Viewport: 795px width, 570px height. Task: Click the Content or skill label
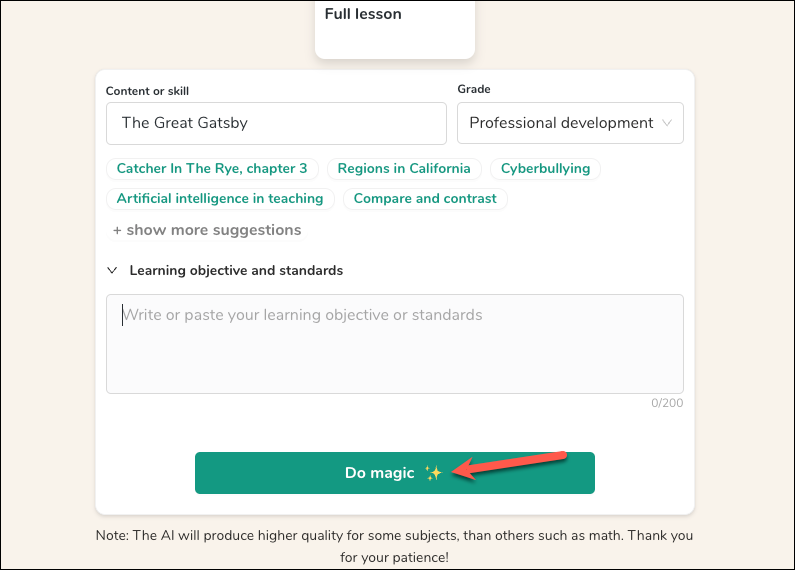point(147,91)
